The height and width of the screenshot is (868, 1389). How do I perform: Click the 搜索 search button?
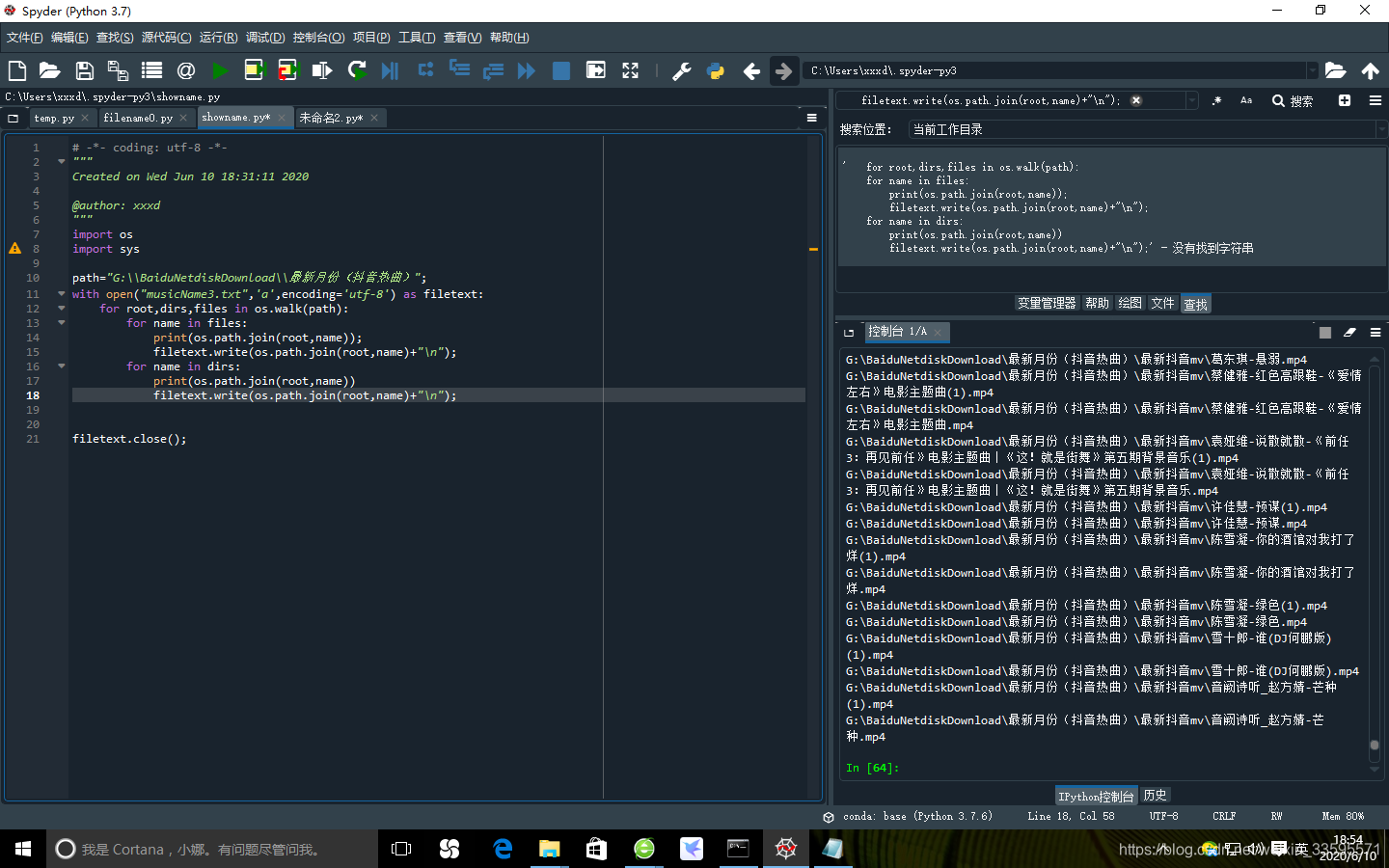(1293, 100)
